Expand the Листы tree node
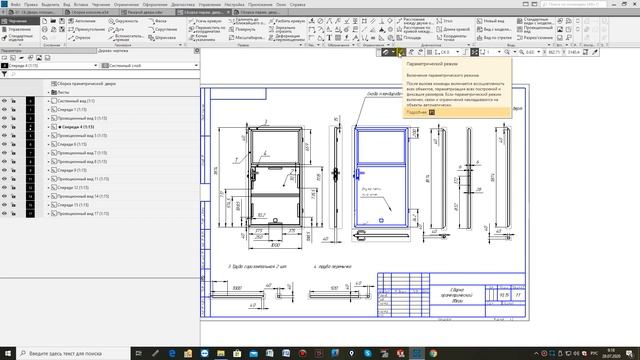Image resolution: width=640 pixels, height=360 pixels. click(x=49, y=93)
